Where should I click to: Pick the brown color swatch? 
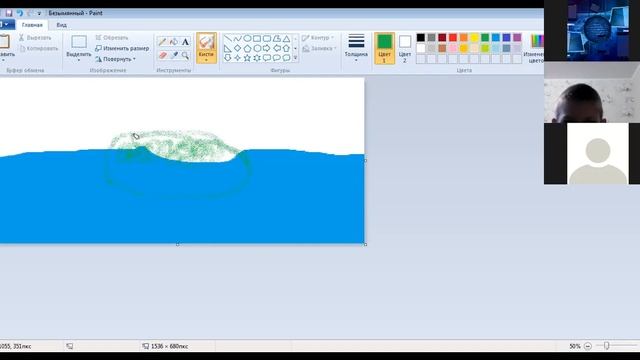pyautogui.click(x=442, y=48)
